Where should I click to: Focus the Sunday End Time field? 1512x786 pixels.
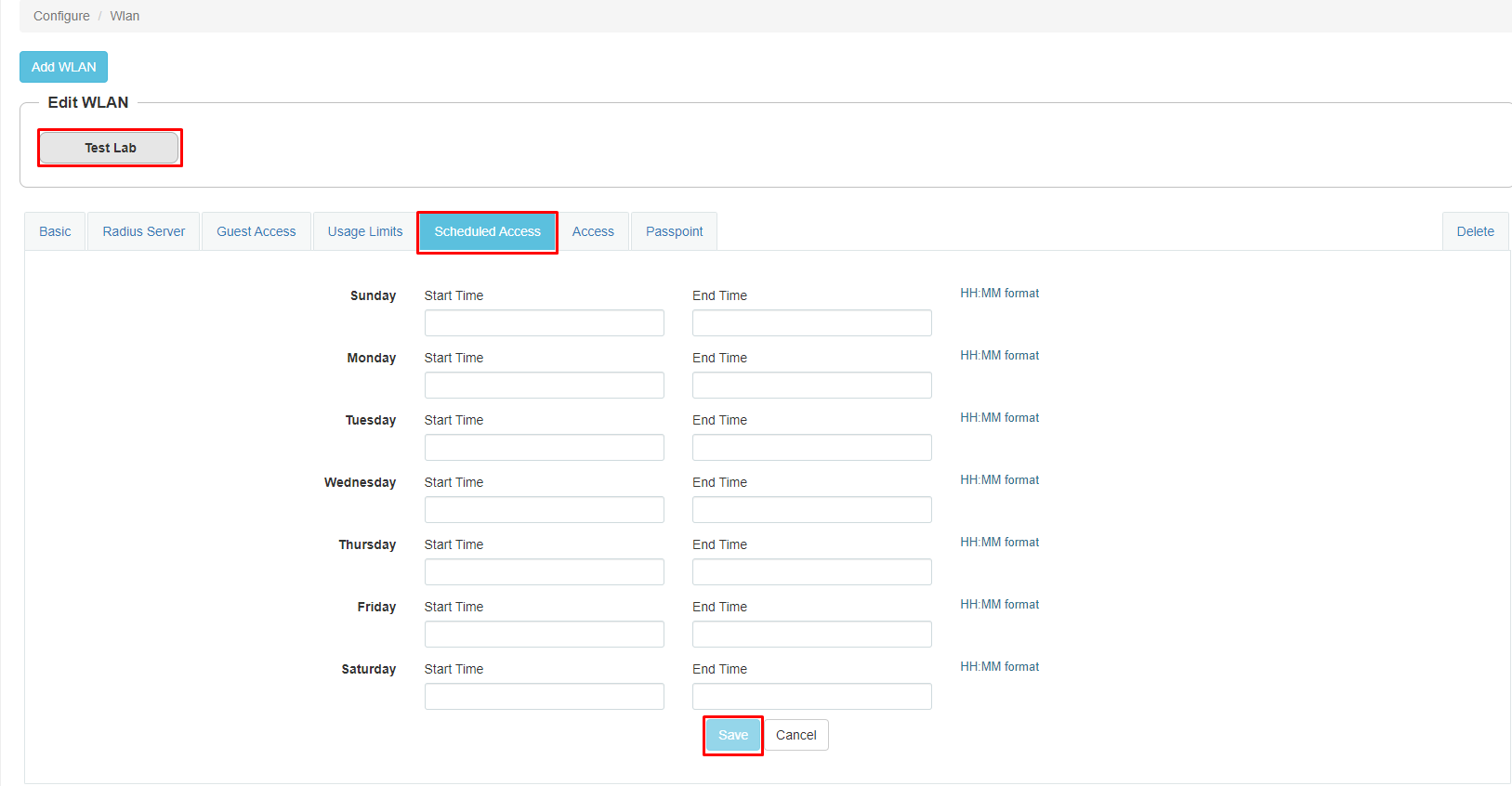(812, 323)
